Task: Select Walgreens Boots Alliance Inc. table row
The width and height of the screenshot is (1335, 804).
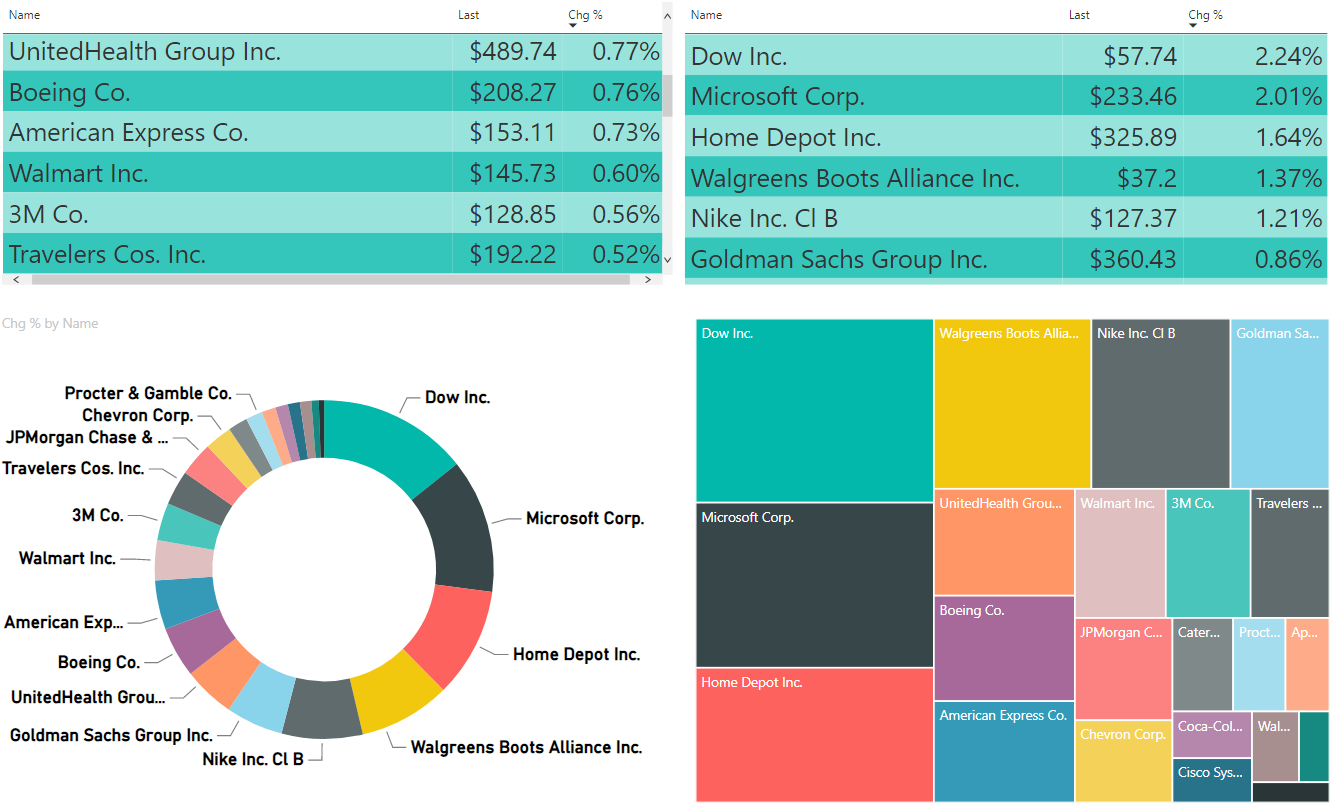Action: click(1007, 178)
